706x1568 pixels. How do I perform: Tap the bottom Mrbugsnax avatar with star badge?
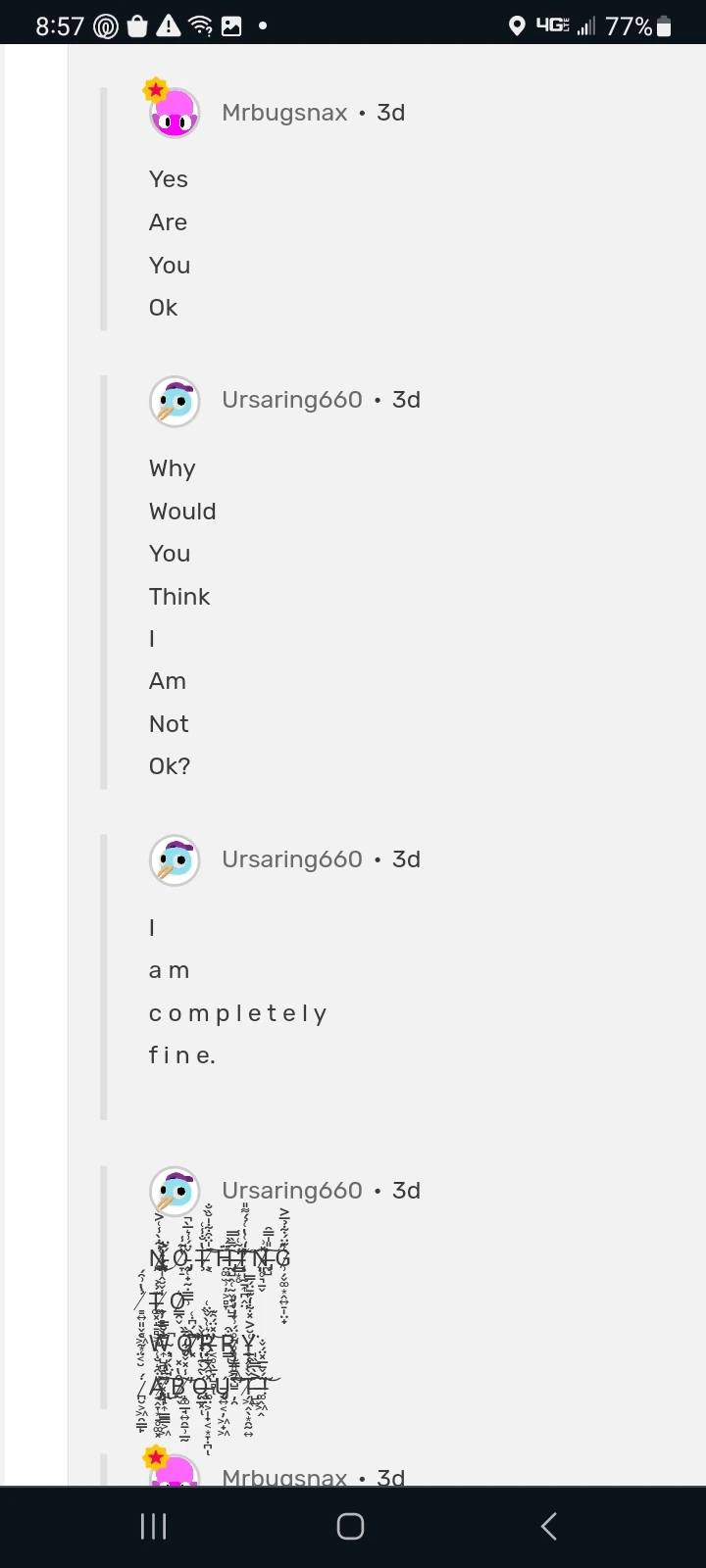point(174,1467)
